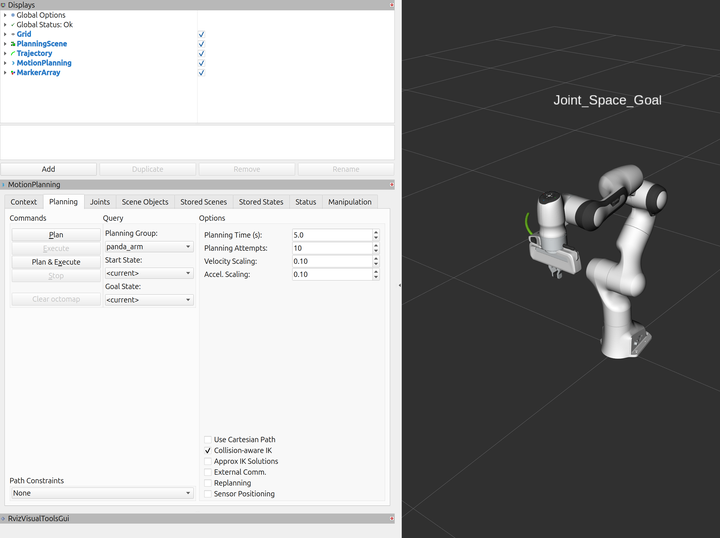Click the Planning Attempts input field
Viewport: 720px width, 538px height.
click(x=332, y=248)
